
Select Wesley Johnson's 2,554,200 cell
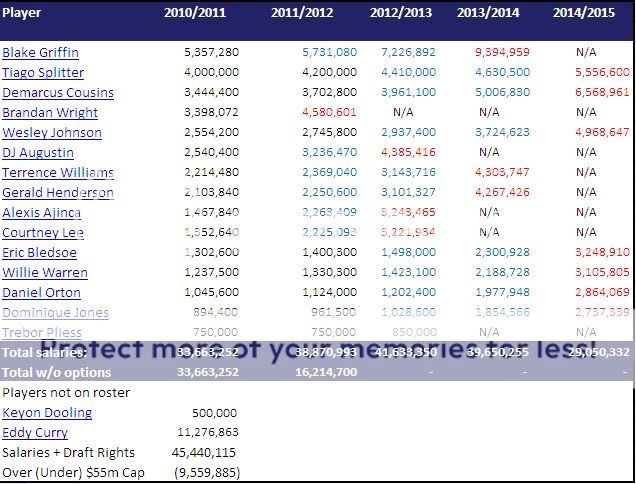pyautogui.click(x=211, y=132)
